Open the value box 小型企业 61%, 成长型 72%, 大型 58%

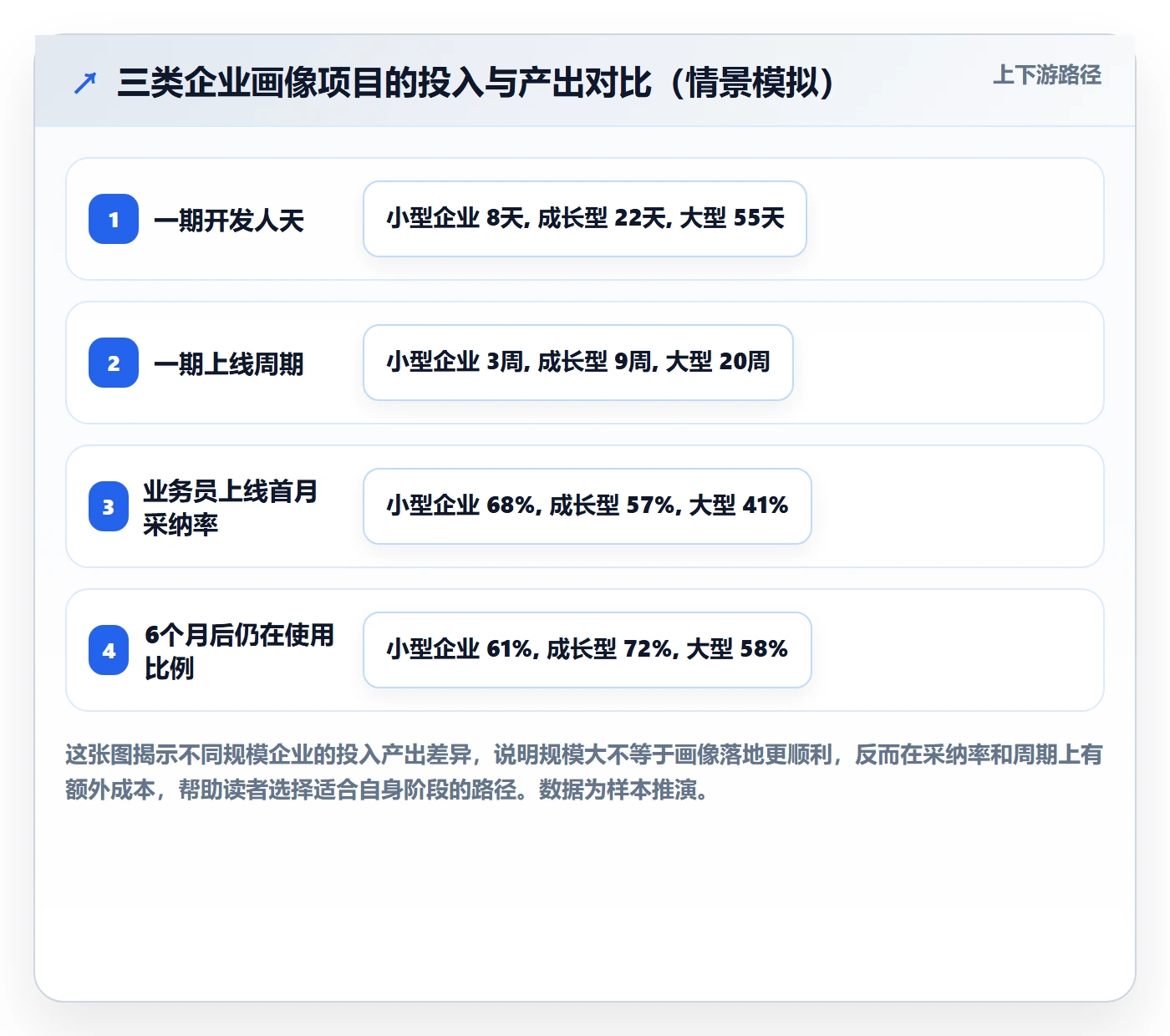[588, 650]
